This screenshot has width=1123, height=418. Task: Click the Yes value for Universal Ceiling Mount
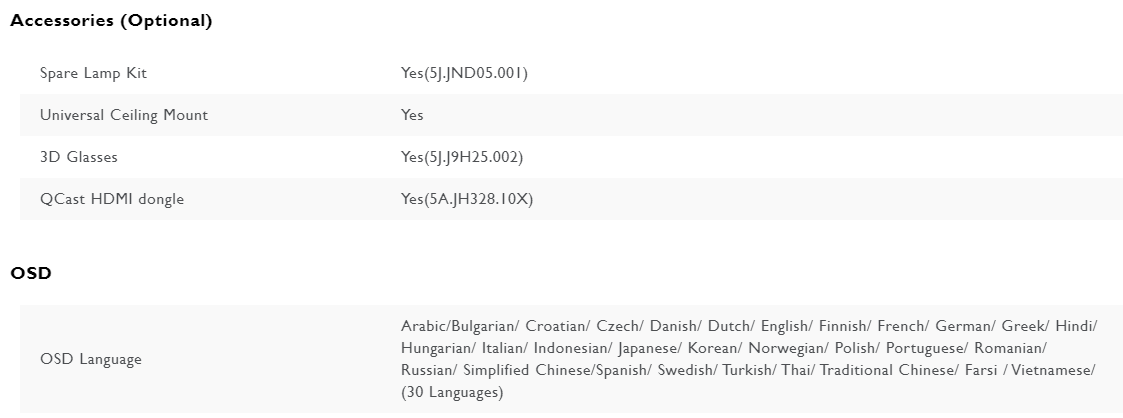(x=412, y=115)
